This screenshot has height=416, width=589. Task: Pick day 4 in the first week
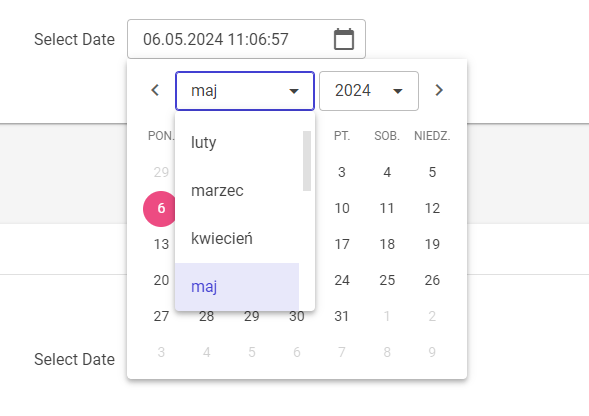click(x=387, y=172)
